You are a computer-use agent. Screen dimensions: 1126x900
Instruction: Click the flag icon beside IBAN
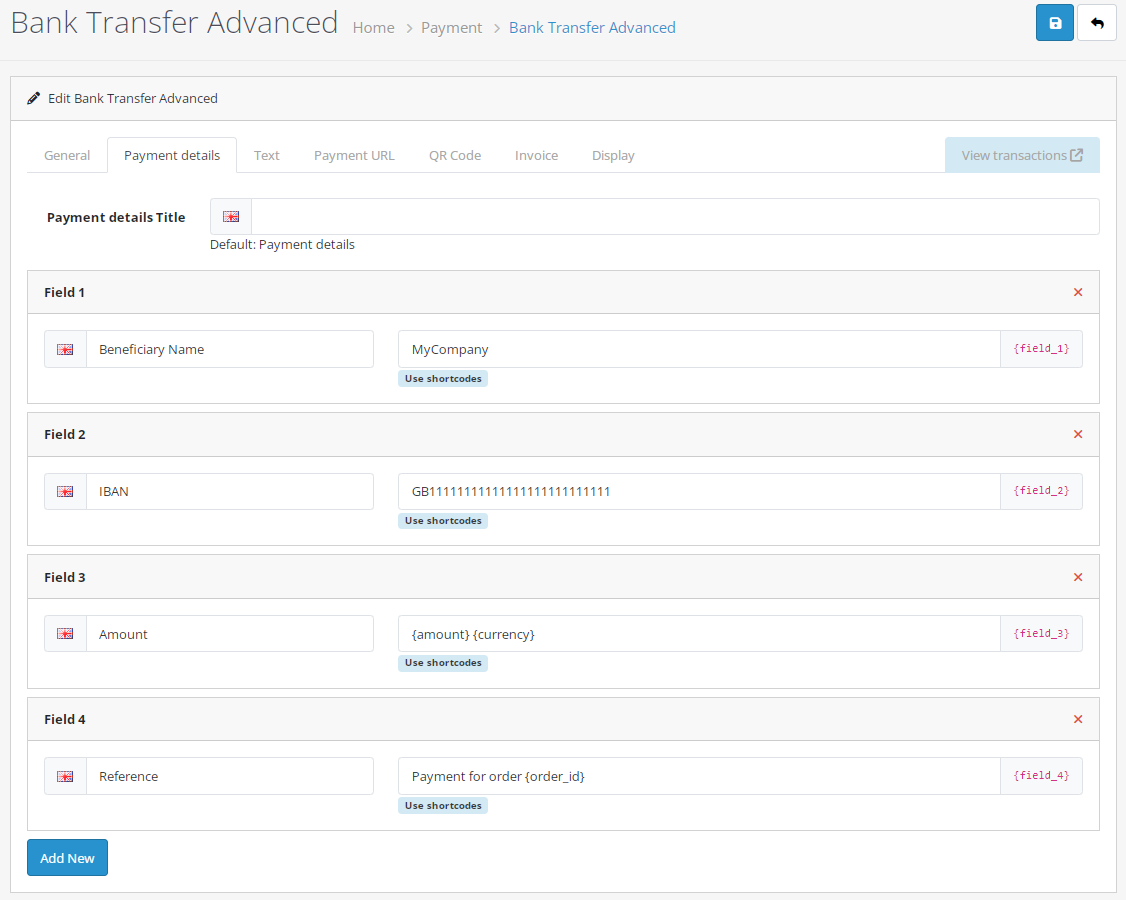(x=65, y=491)
